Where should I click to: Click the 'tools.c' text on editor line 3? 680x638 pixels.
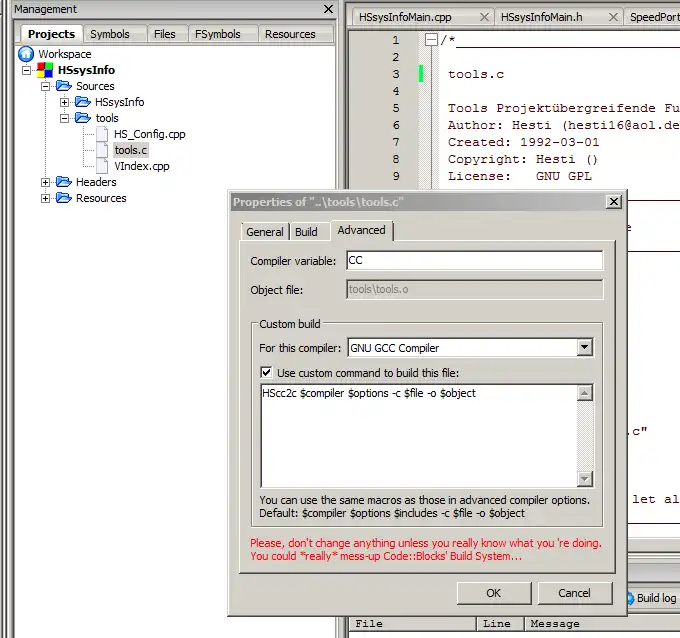(x=476, y=74)
